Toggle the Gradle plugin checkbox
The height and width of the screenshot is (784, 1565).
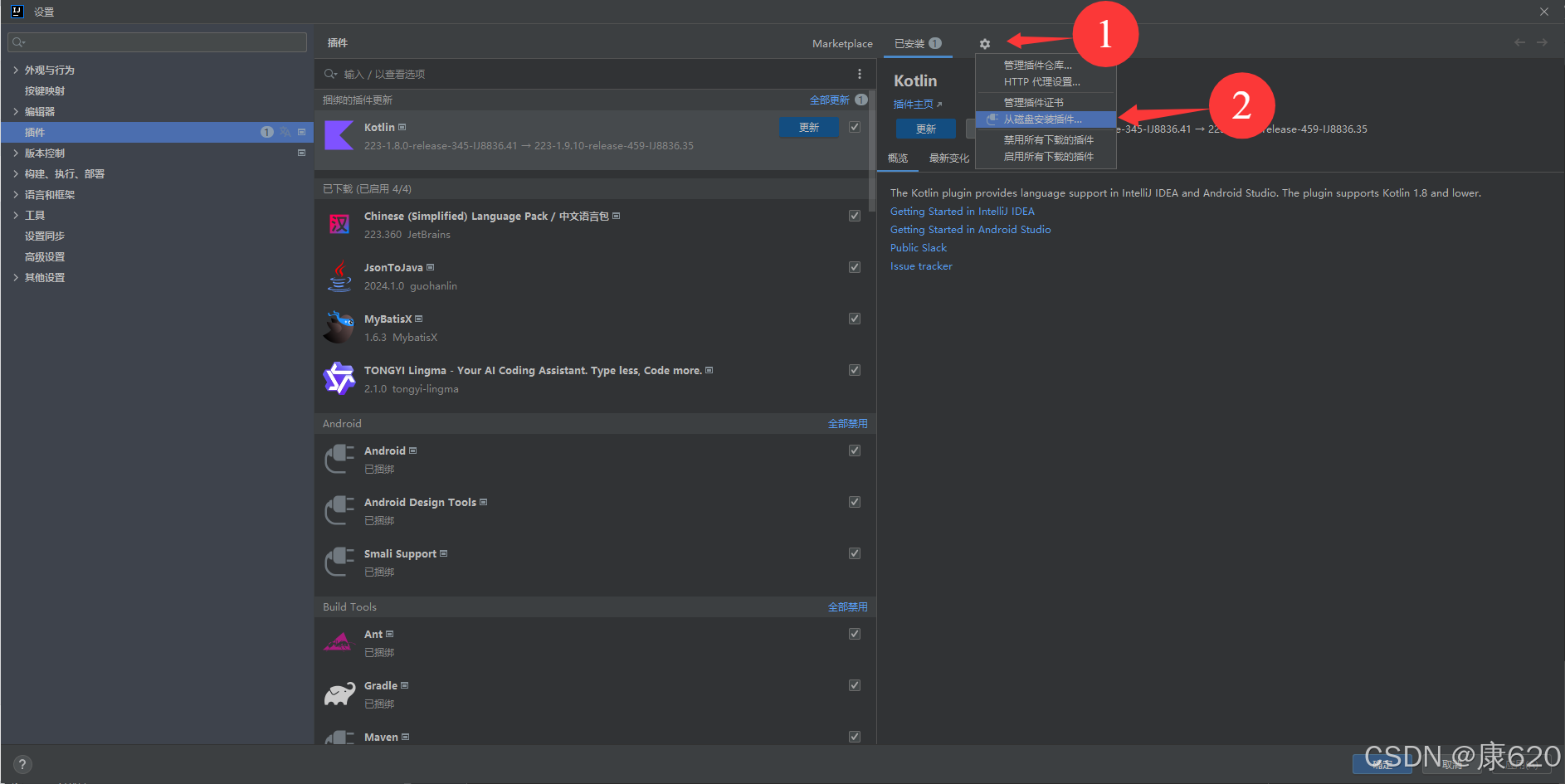pyautogui.click(x=855, y=685)
